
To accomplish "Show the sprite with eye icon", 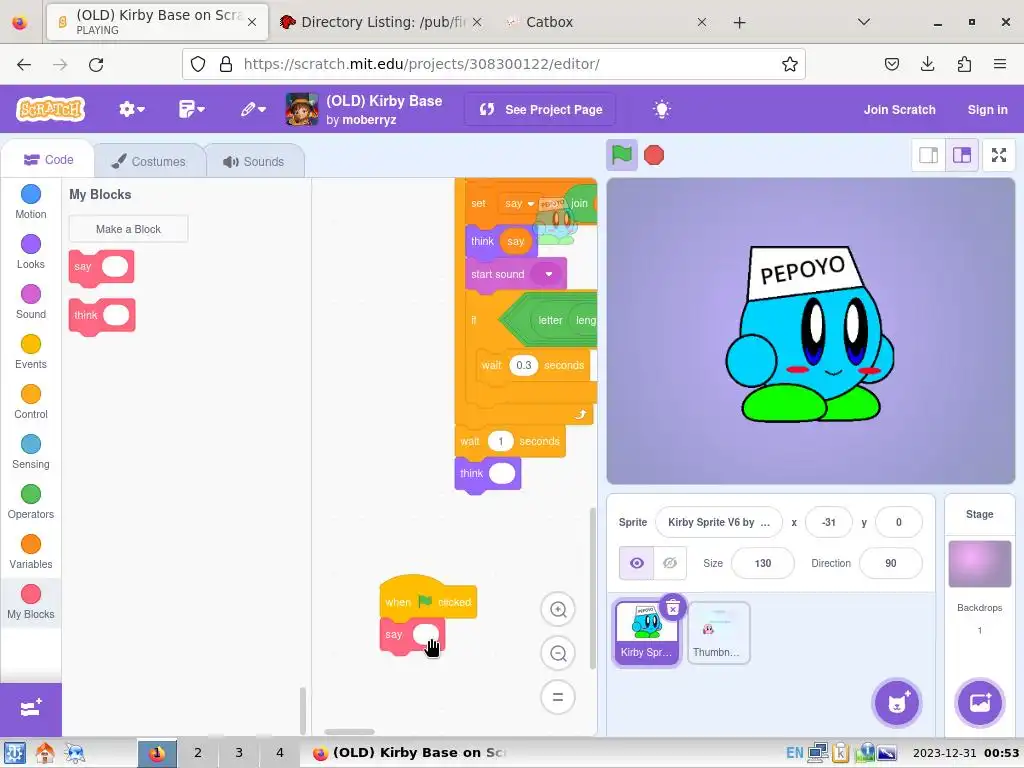I will point(636,563).
